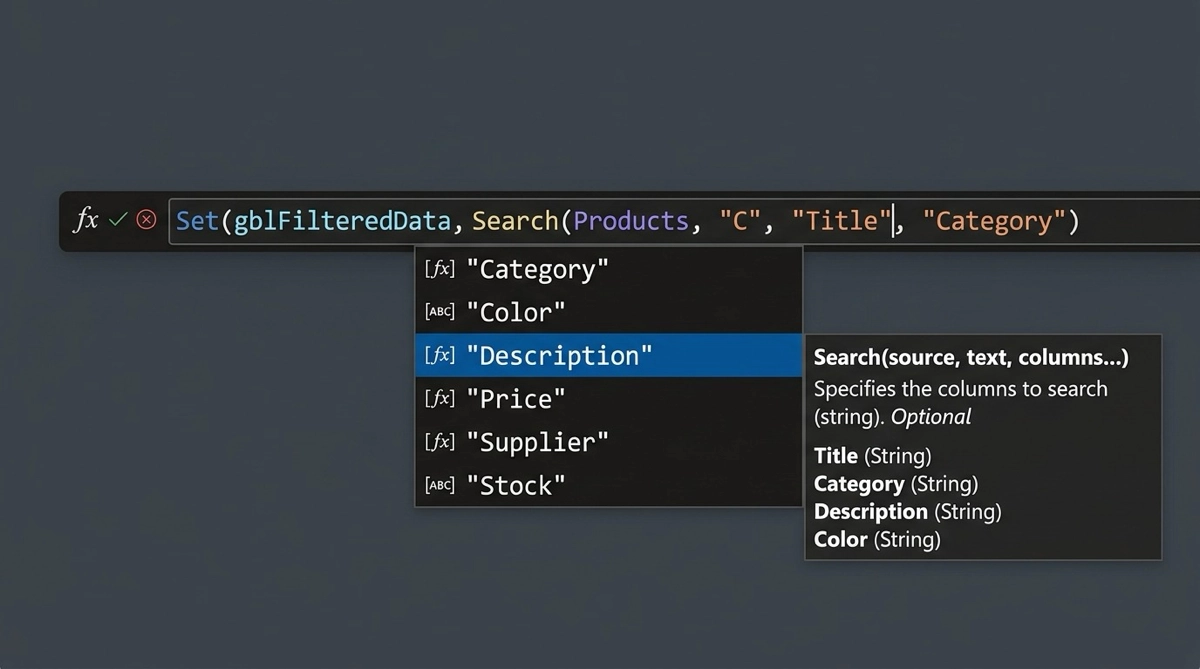Click the "Title" argument in formula bar
Viewport: 1200px width, 669px height.
coord(840,221)
